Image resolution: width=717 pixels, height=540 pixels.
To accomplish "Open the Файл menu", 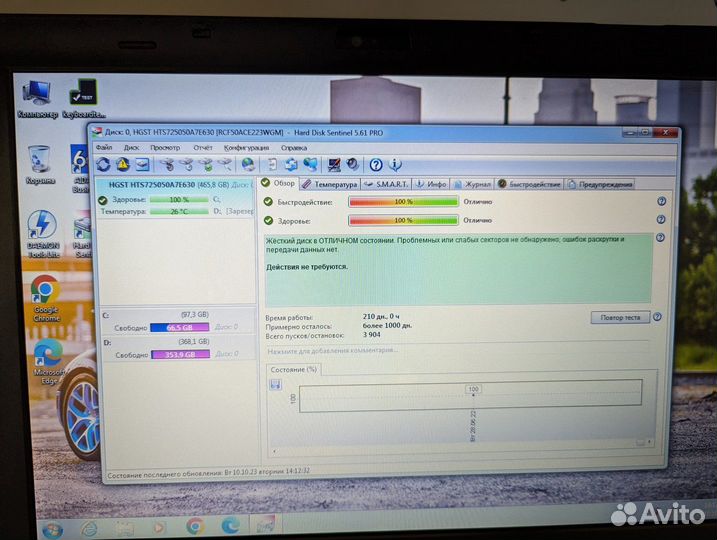I will [104, 147].
